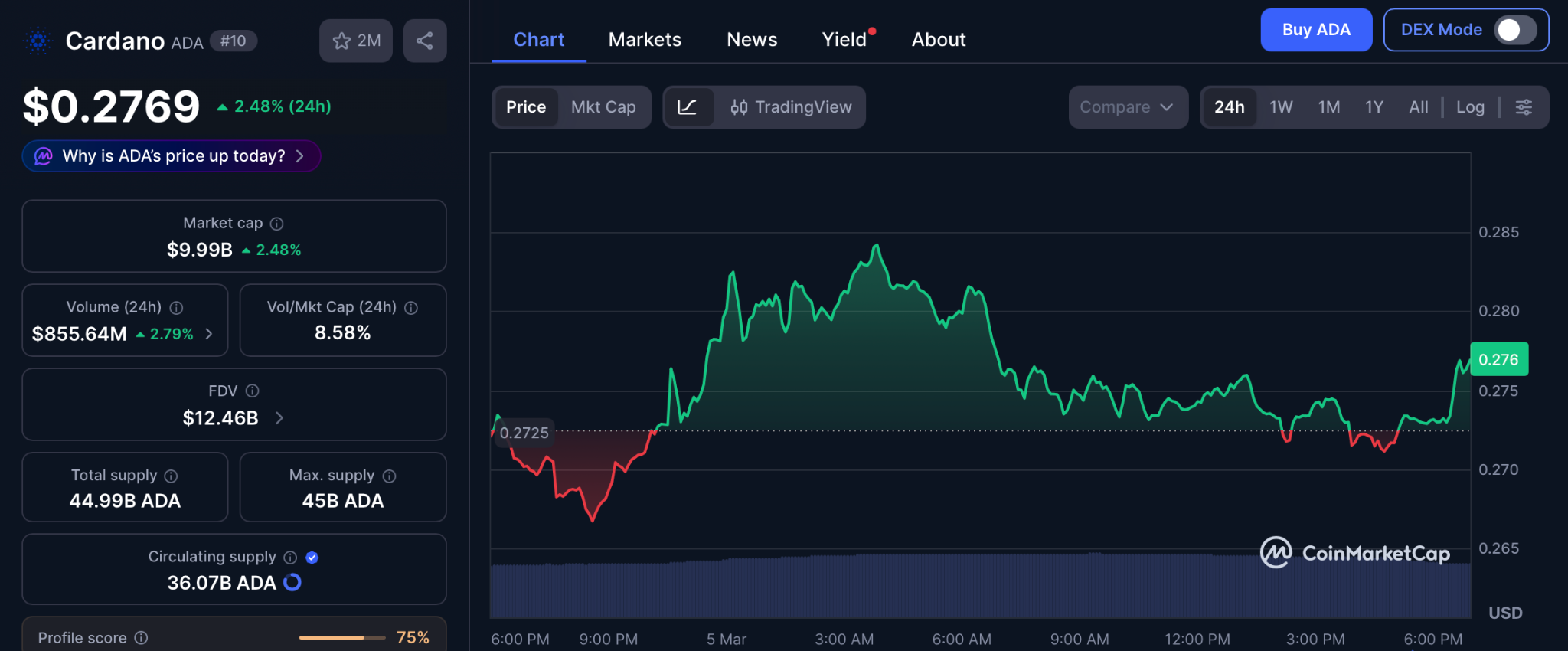Click the Market cap info icon
Screen dimensions: 1568x651
pos(277,224)
